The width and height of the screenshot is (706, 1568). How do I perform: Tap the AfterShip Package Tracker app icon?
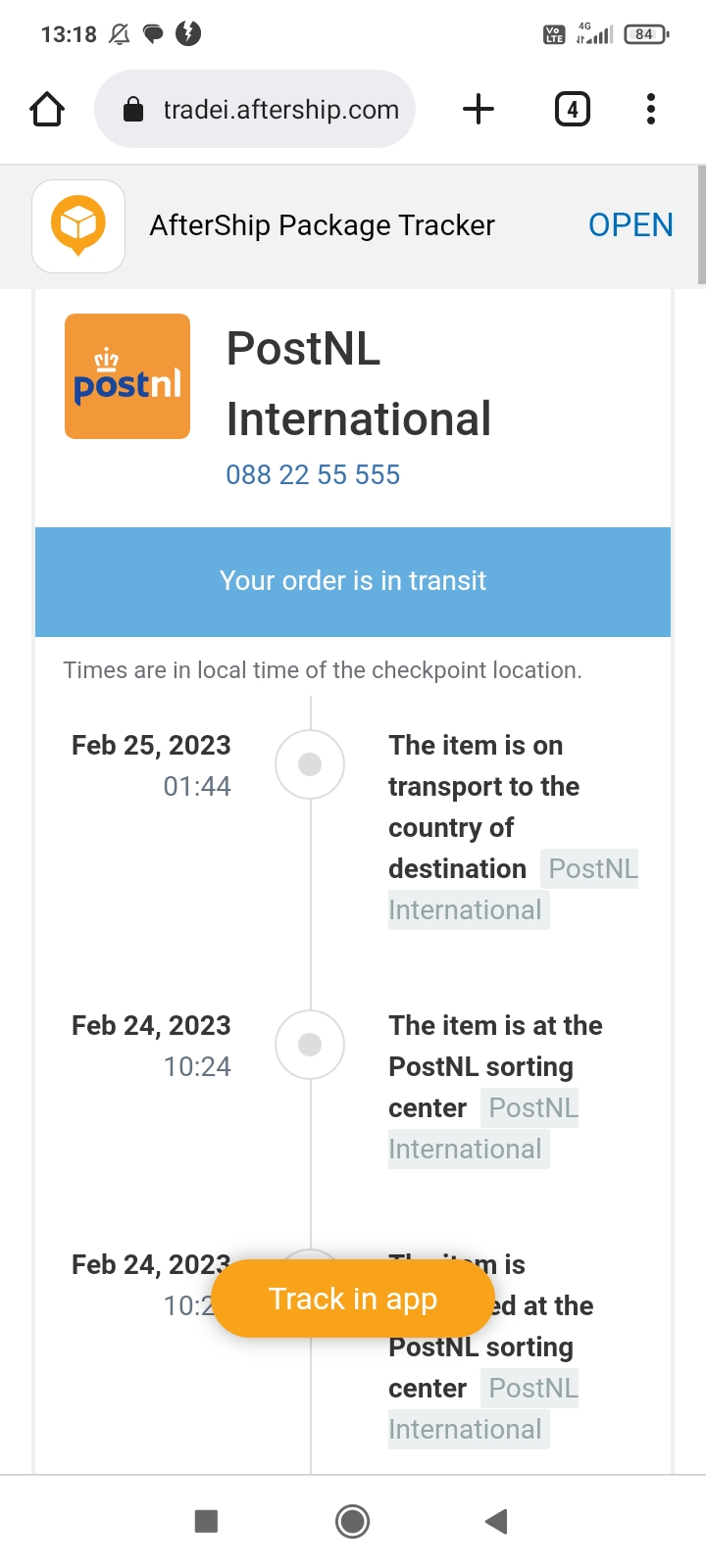click(x=78, y=225)
